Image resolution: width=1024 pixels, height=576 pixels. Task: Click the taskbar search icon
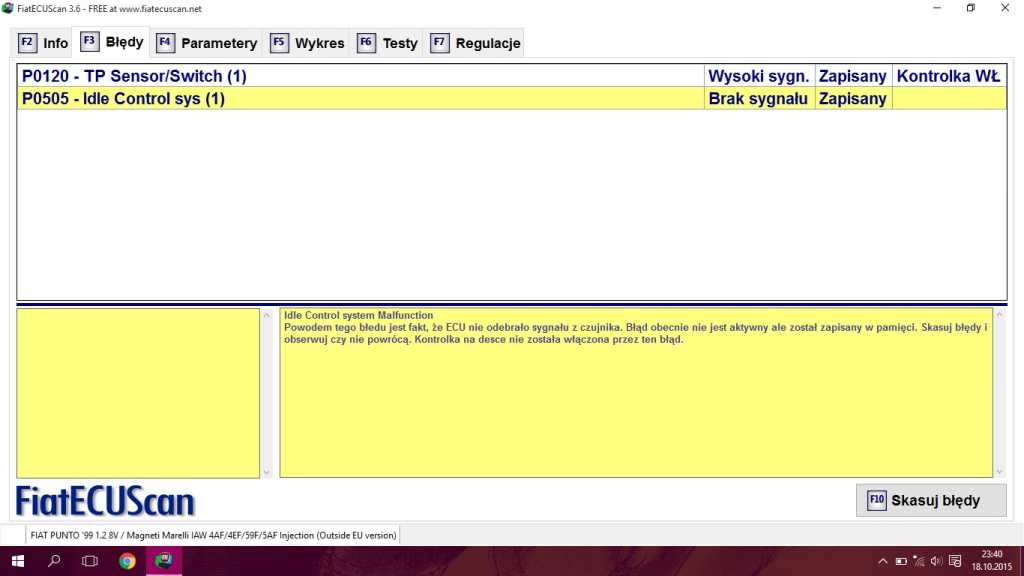[x=54, y=561]
